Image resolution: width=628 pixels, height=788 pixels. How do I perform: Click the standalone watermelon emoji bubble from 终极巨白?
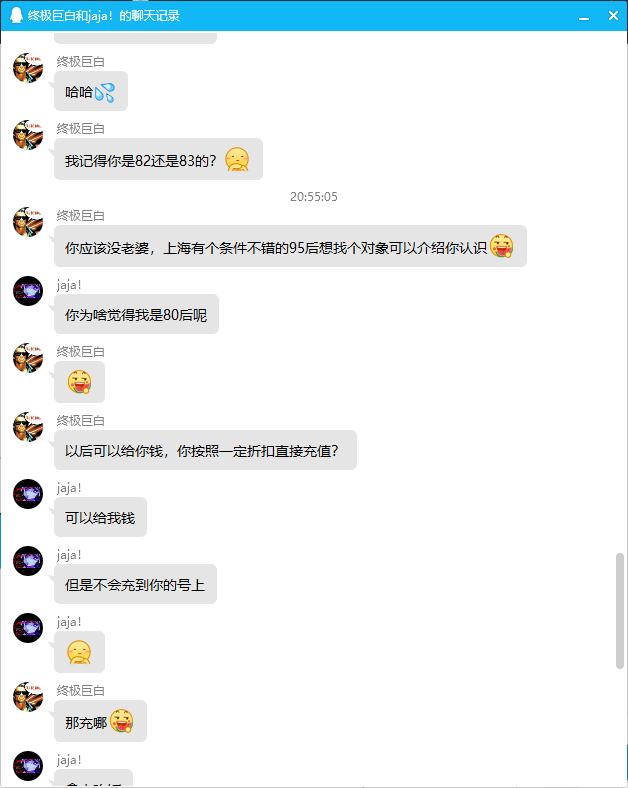(x=79, y=382)
